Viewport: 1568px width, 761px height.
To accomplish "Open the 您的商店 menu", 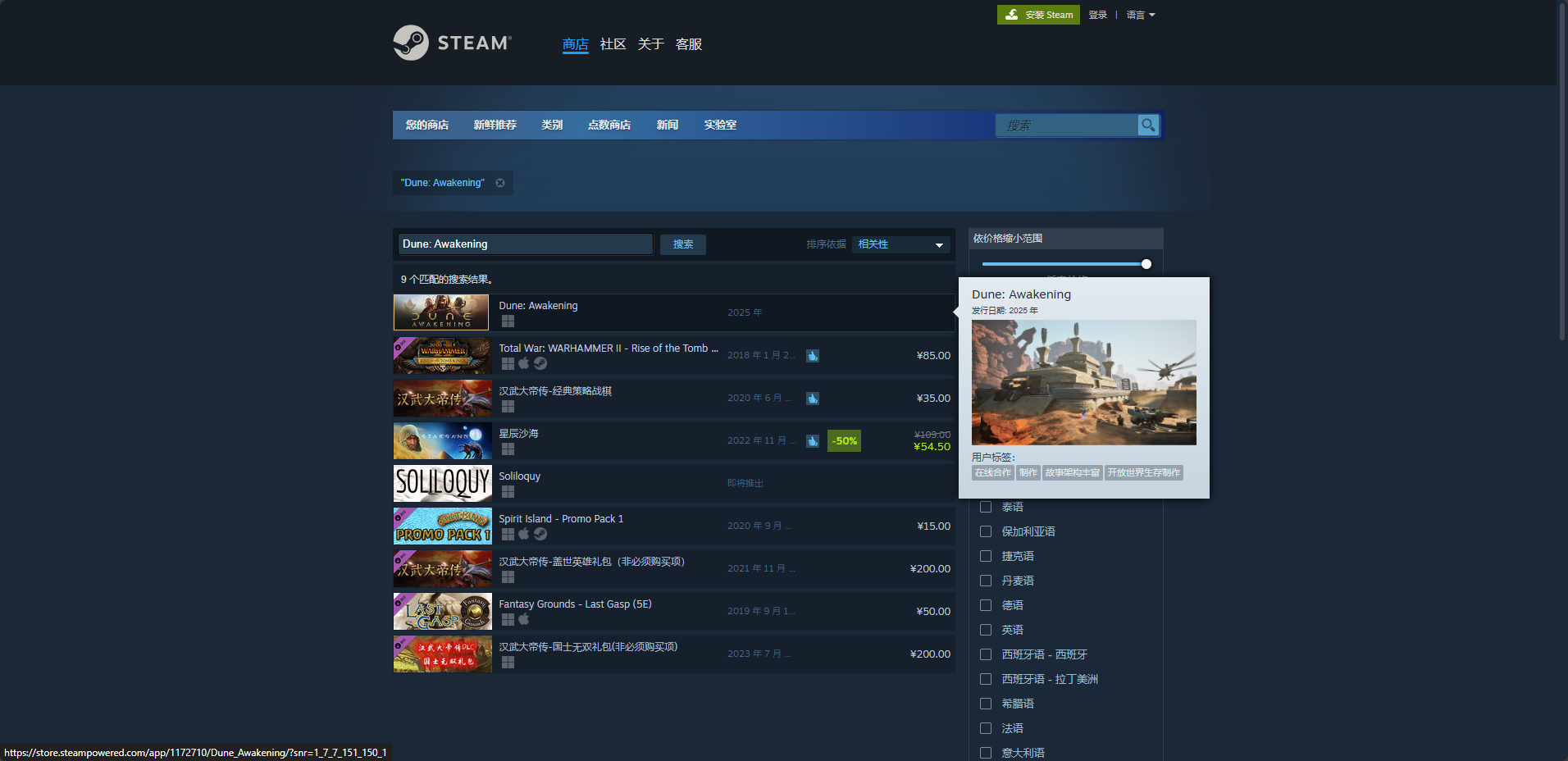I will pyautogui.click(x=427, y=125).
